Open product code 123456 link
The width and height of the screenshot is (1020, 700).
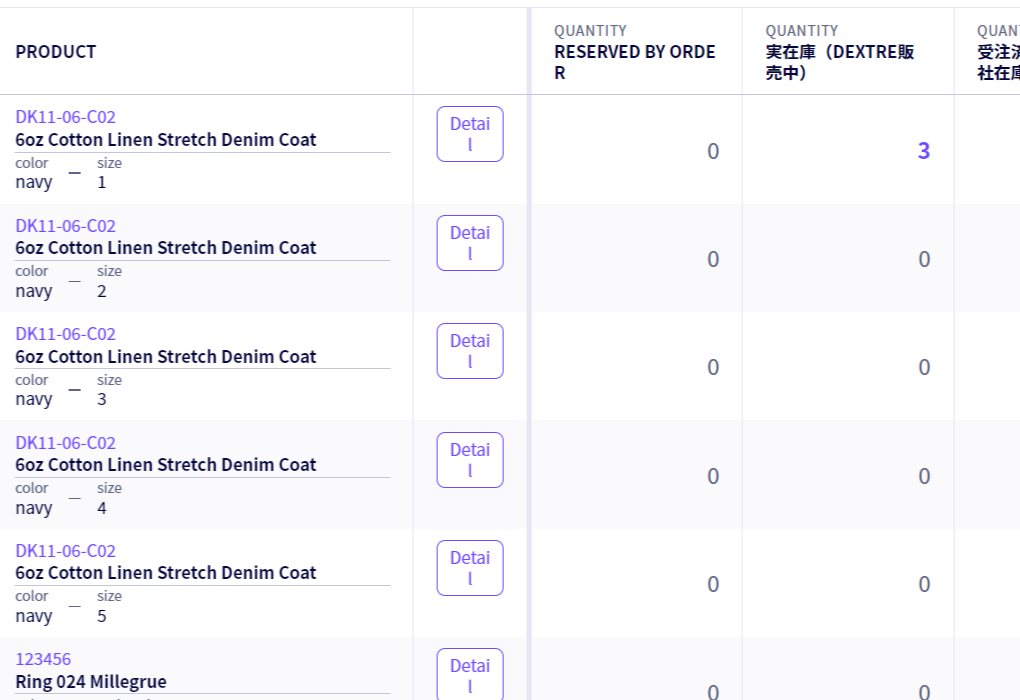point(43,659)
